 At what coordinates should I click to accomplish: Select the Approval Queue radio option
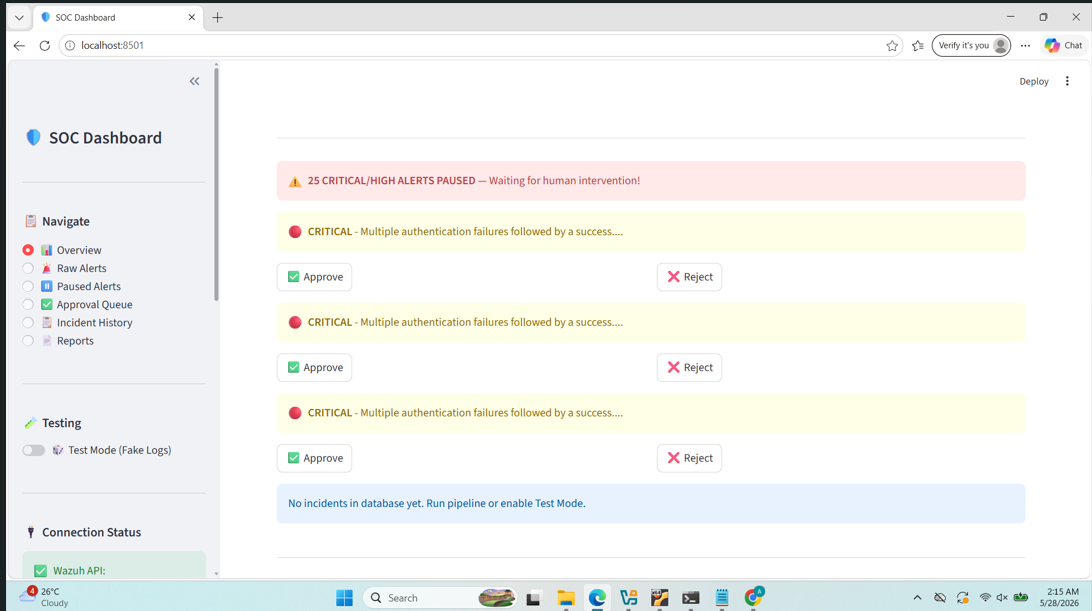[x=28, y=304]
